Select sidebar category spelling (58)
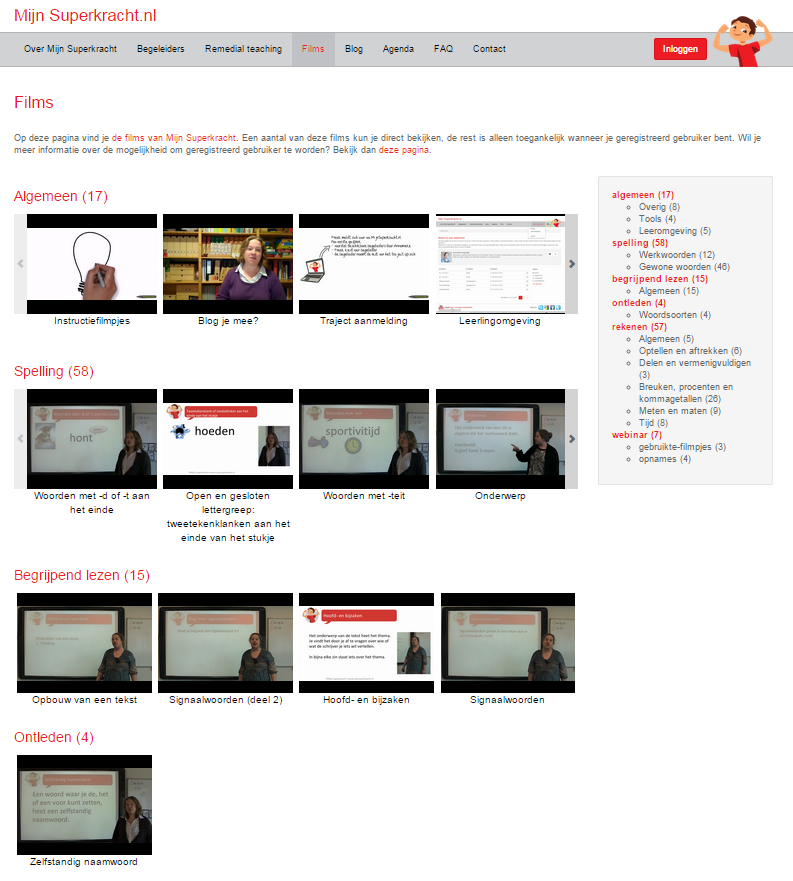 [640, 243]
